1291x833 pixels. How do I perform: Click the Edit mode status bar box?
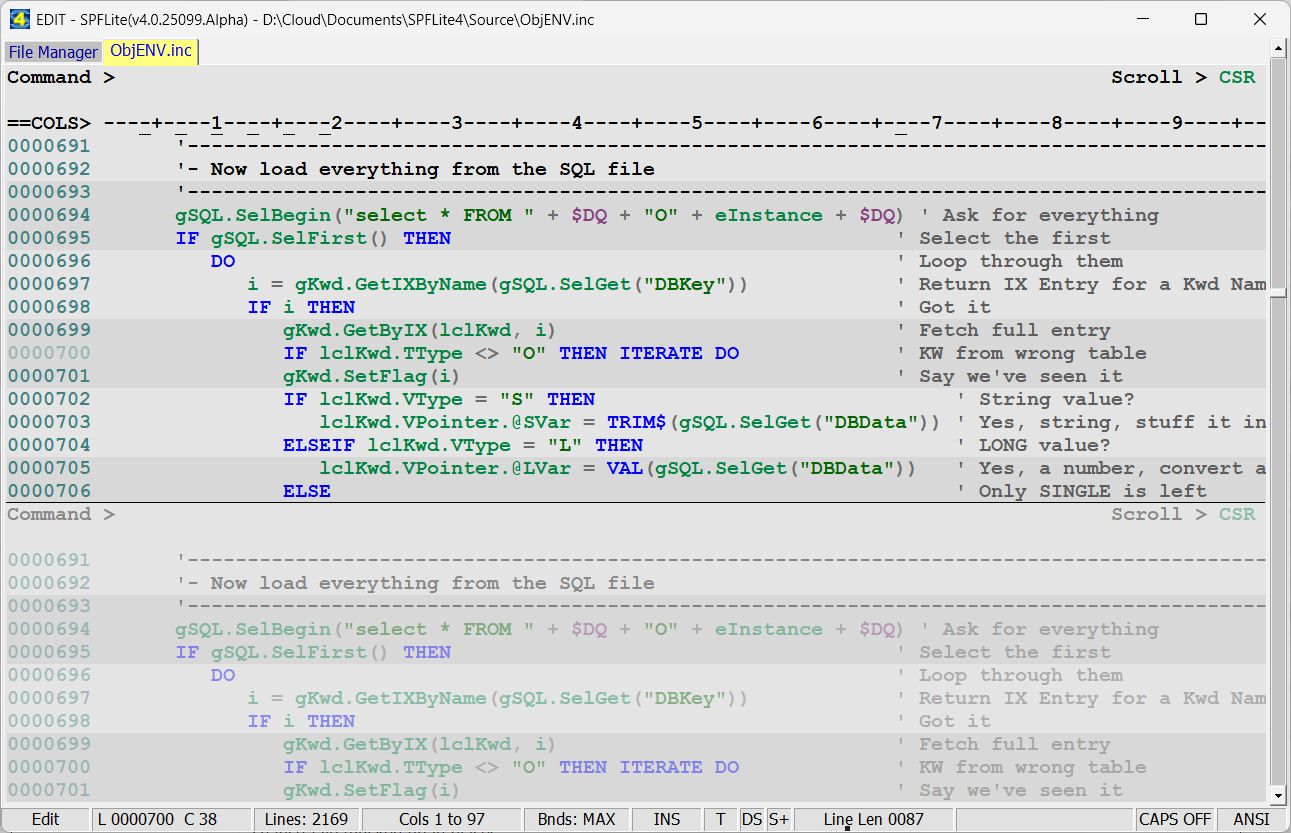click(46, 819)
